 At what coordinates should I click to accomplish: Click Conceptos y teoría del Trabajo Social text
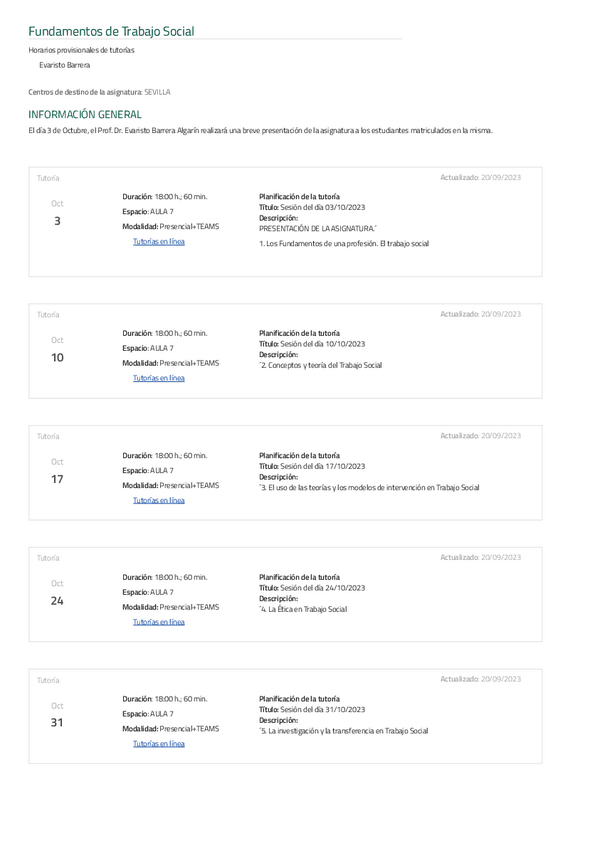click(321, 365)
